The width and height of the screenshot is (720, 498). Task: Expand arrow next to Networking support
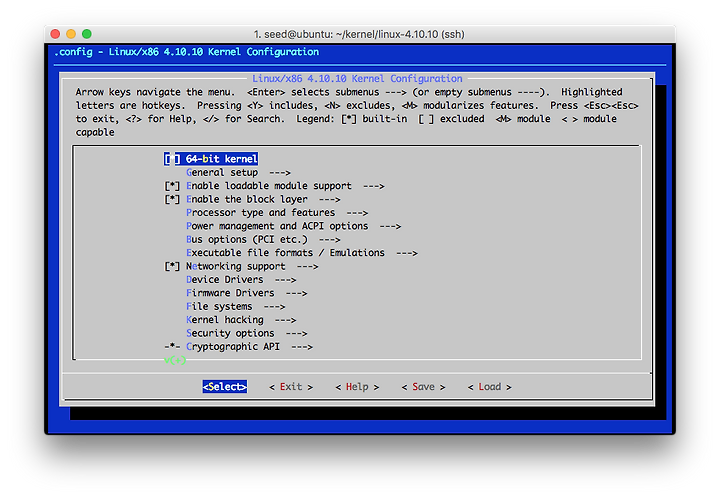pos(307,266)
